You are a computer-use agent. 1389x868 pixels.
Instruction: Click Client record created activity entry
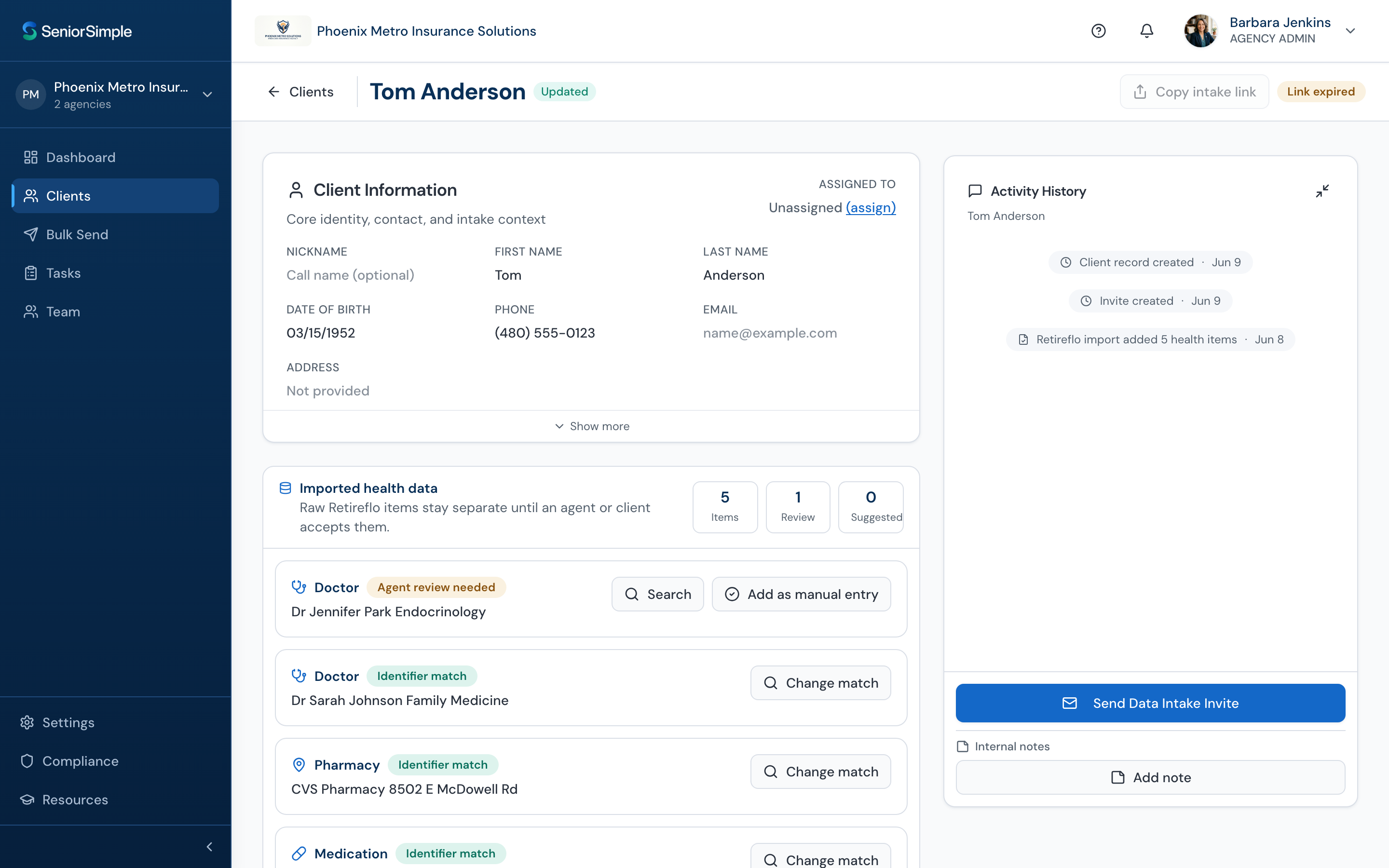click(1150, 262)
